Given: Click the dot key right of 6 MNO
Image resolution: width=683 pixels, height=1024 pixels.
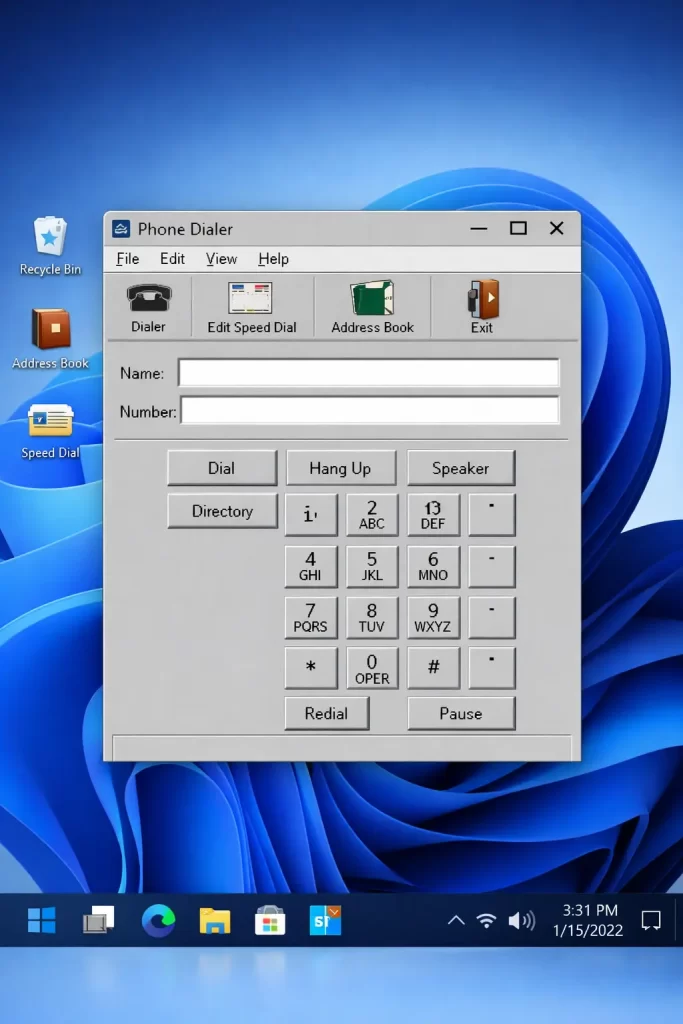Looking at the screenshot, I should click(x=492, y=566).
